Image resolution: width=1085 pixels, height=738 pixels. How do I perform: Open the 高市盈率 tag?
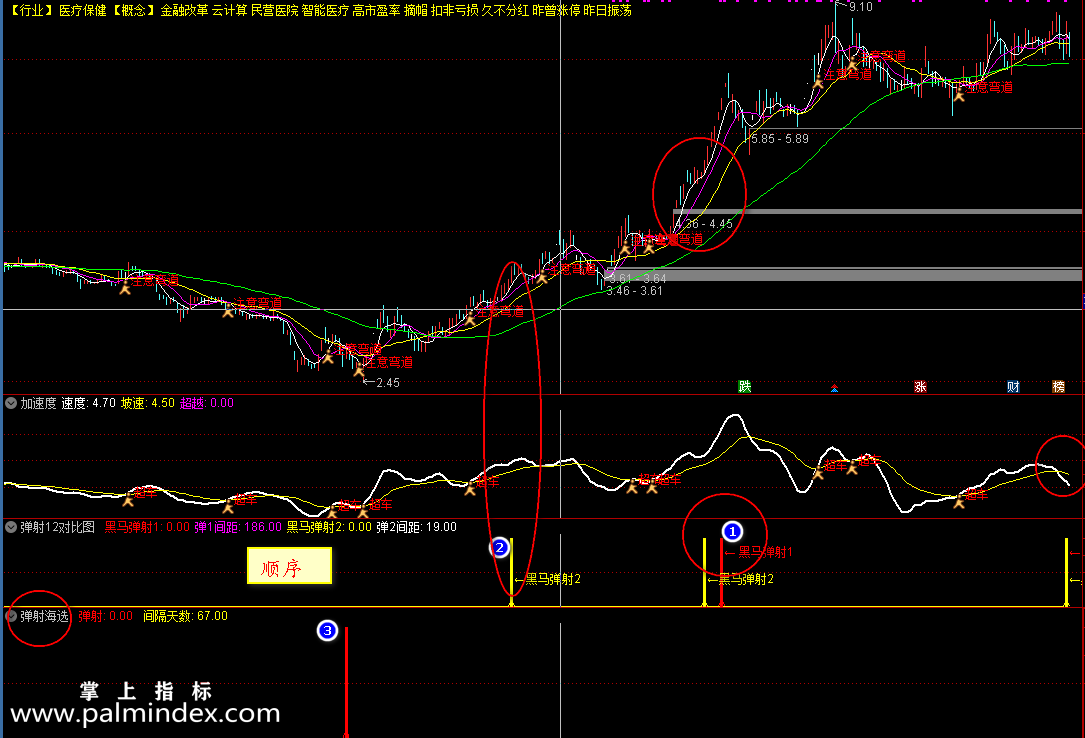coord(376,10)
